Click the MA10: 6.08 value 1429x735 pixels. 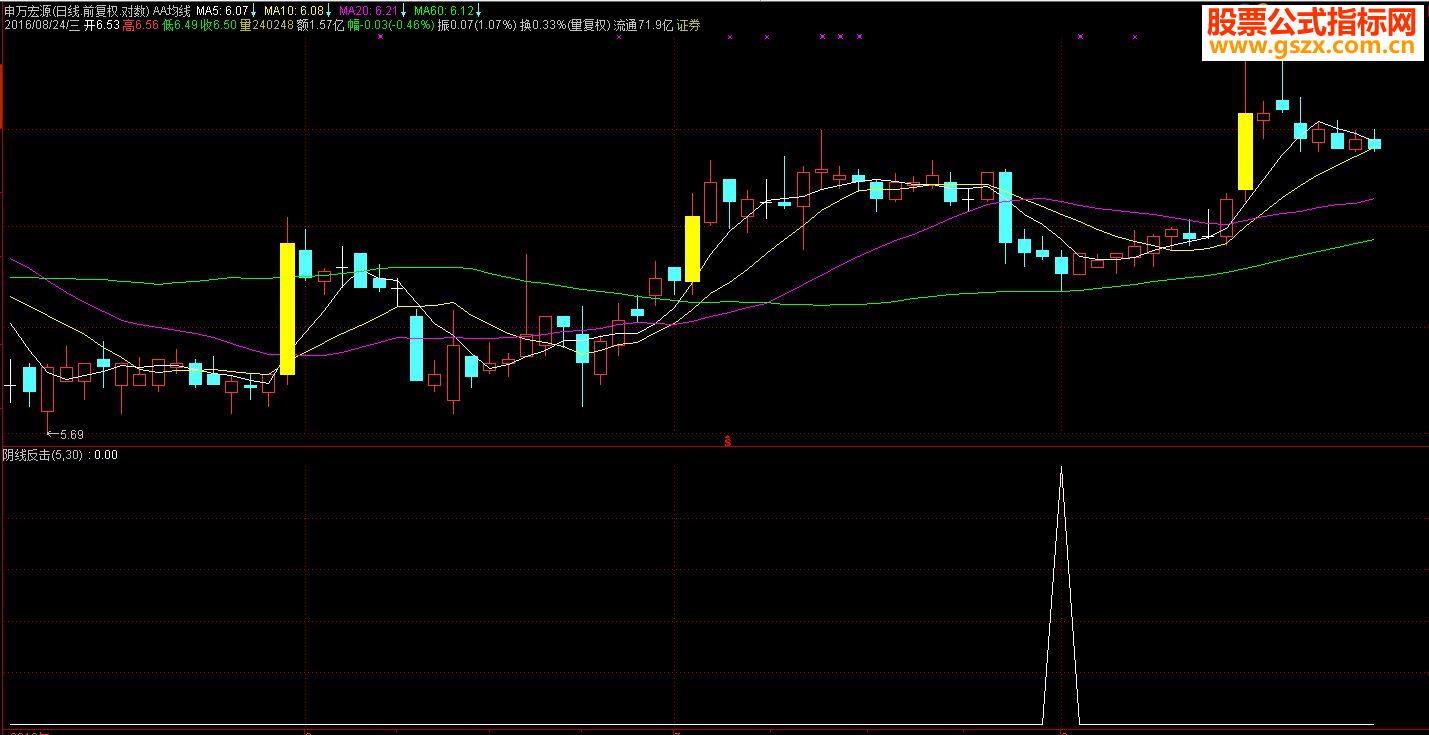[293, 10]
